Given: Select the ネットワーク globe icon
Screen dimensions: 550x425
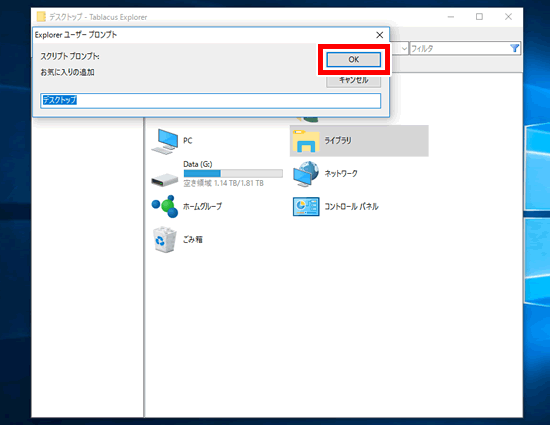Looking at the screenshot, I should point(306,174).
